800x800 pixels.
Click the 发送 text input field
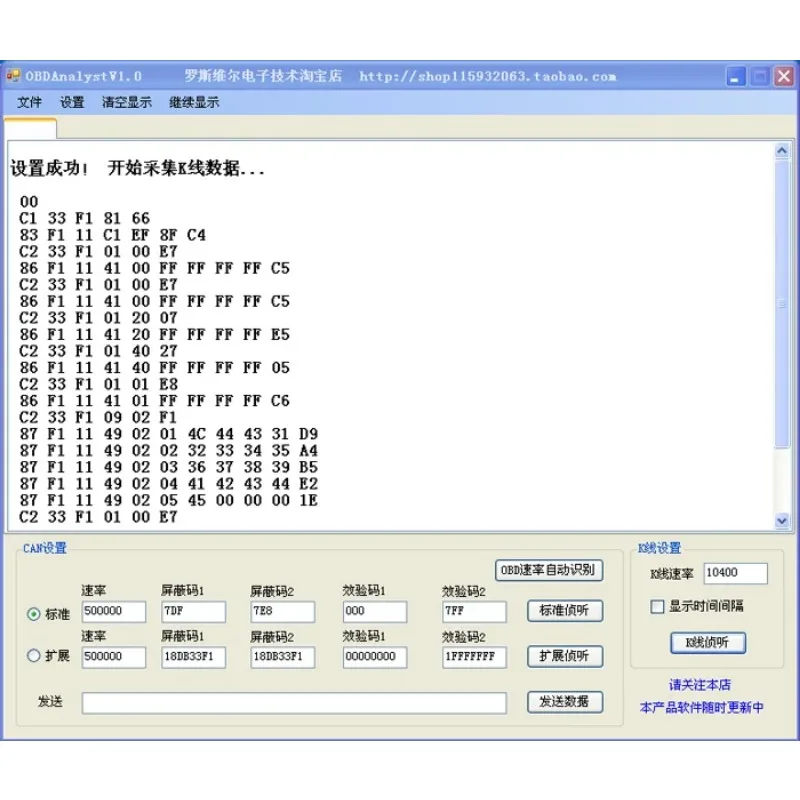pyautogui.click(x=294, y=703)
